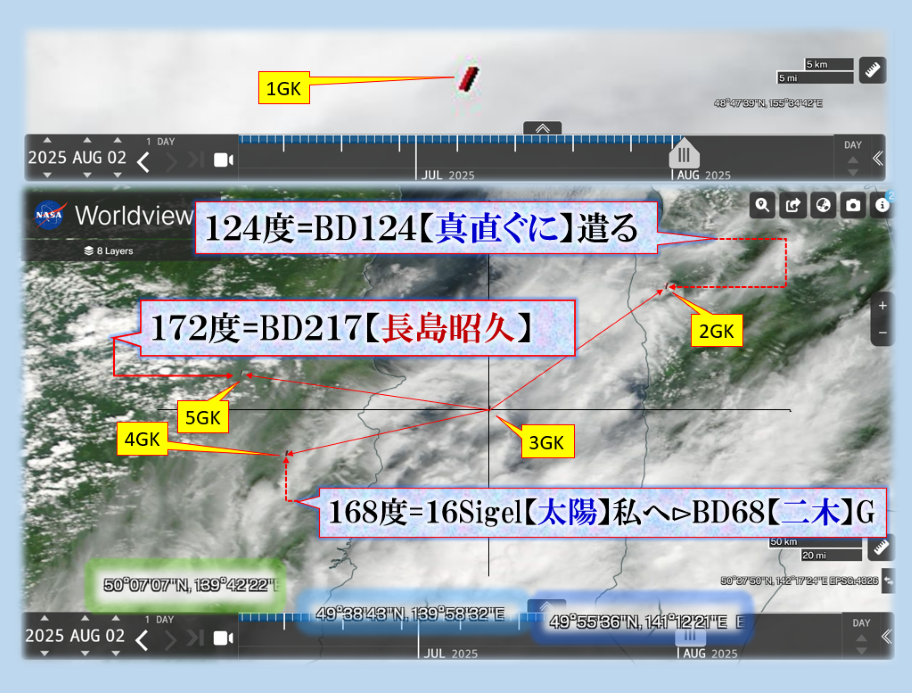Open the projection globe icon
The height and width of the screenshot is (693, 912).
point(823,205)
